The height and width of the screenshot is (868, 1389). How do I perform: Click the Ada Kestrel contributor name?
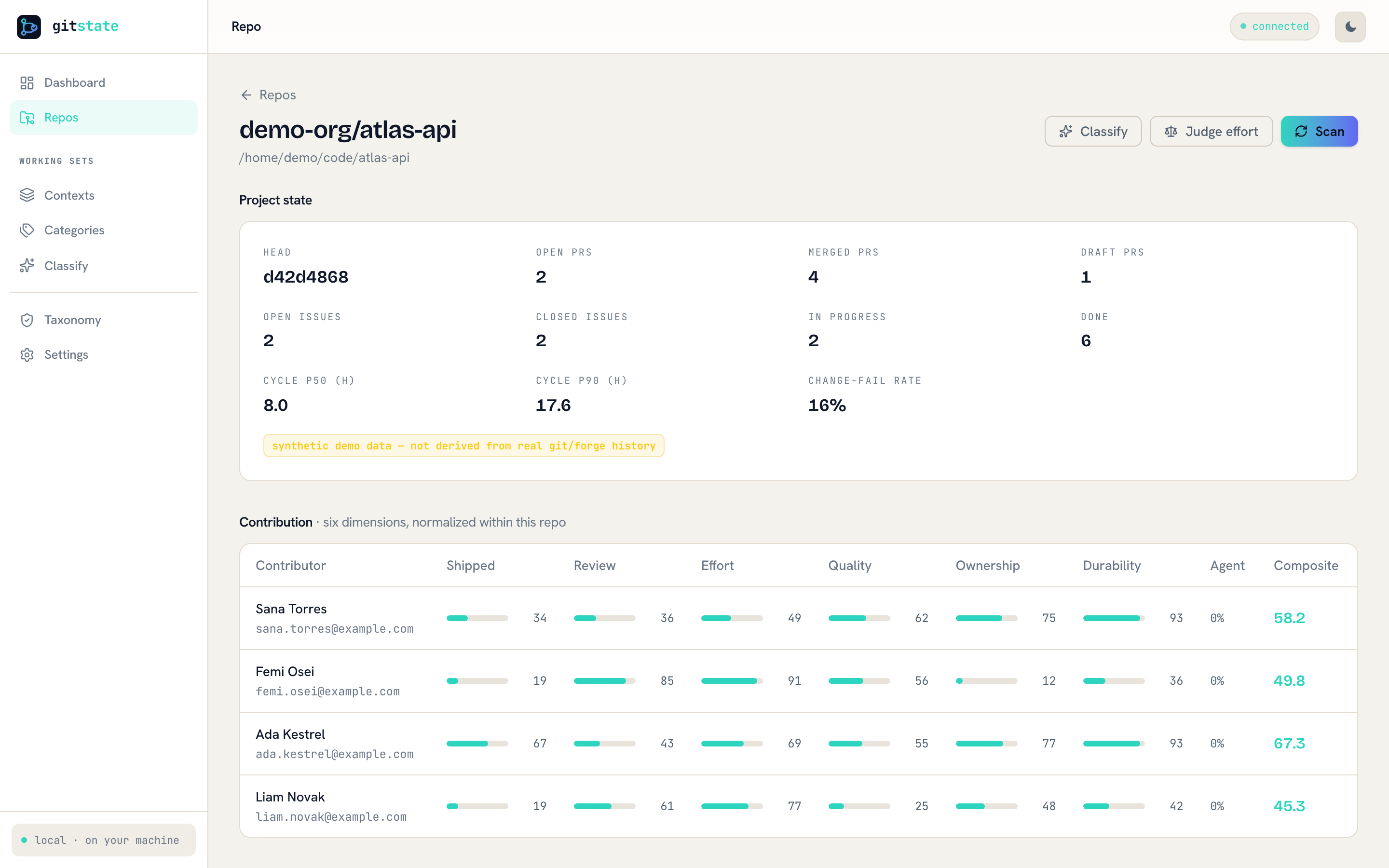[x=290, y=734]
